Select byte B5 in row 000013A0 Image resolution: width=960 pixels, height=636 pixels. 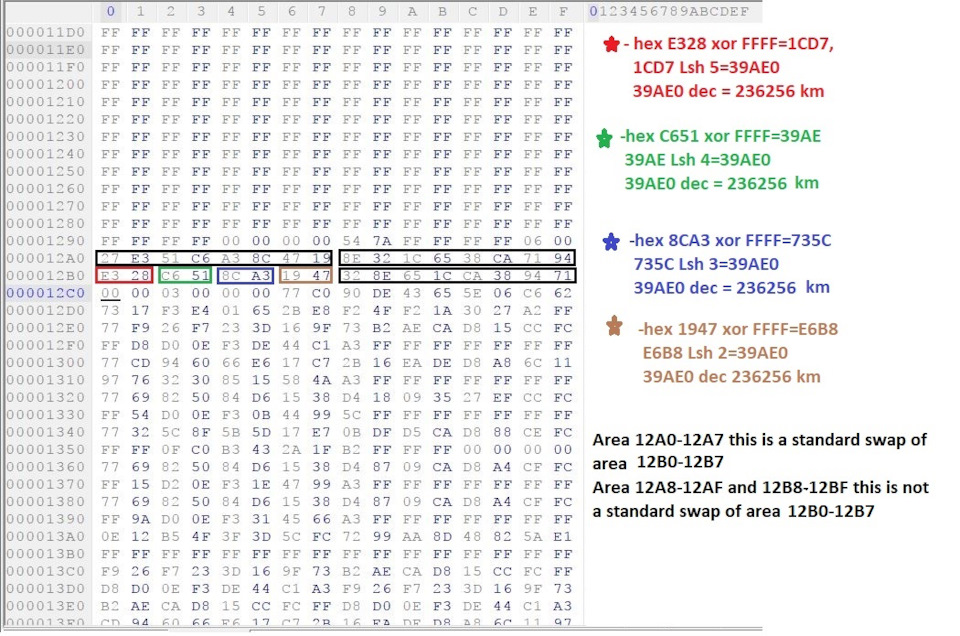point(170,536)
